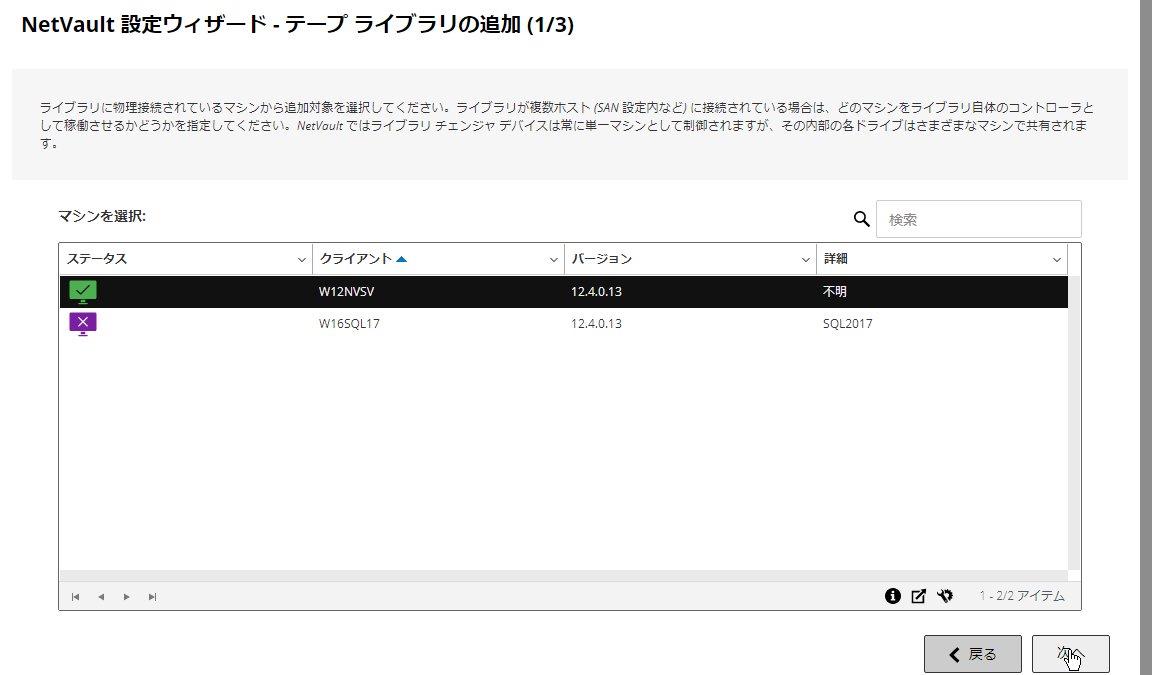The height and width of the screenshot is (675, 1152).
Task: Click the table horizontal scrollbar
Action: coord(564,576)
